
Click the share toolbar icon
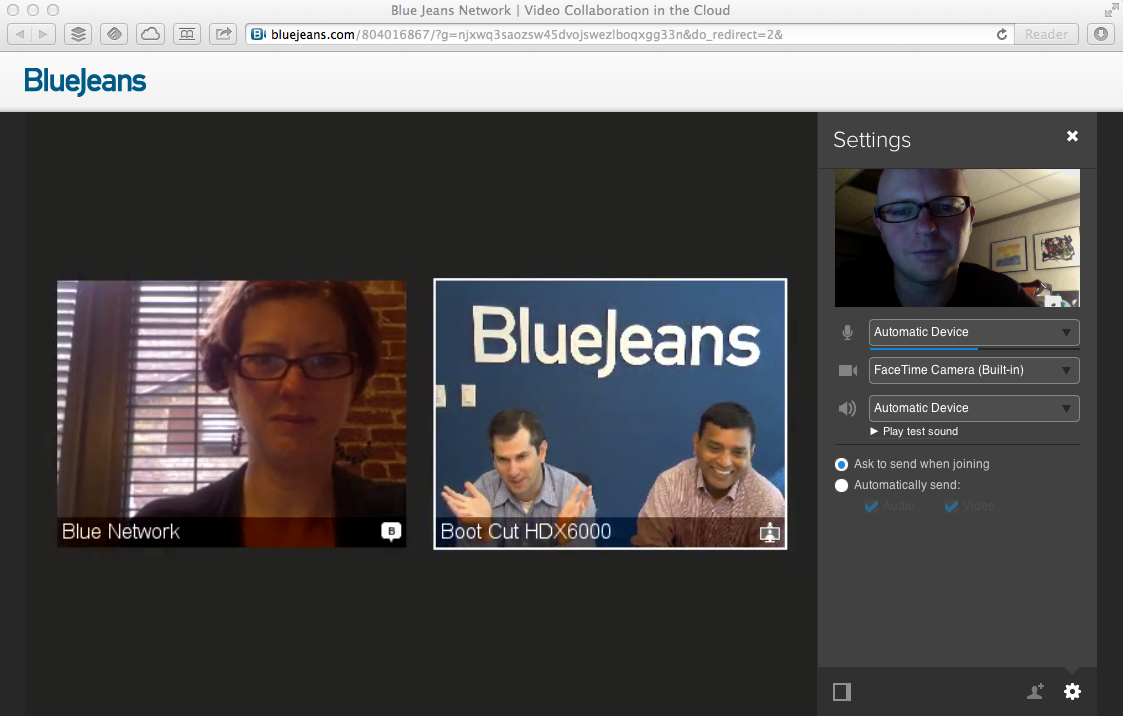[223, 34]
